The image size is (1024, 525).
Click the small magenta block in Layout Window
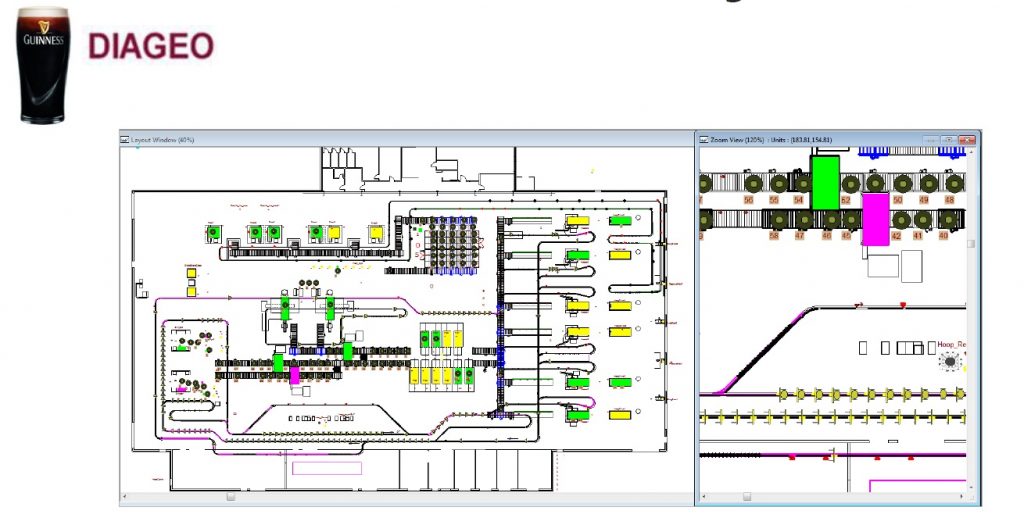295,375
